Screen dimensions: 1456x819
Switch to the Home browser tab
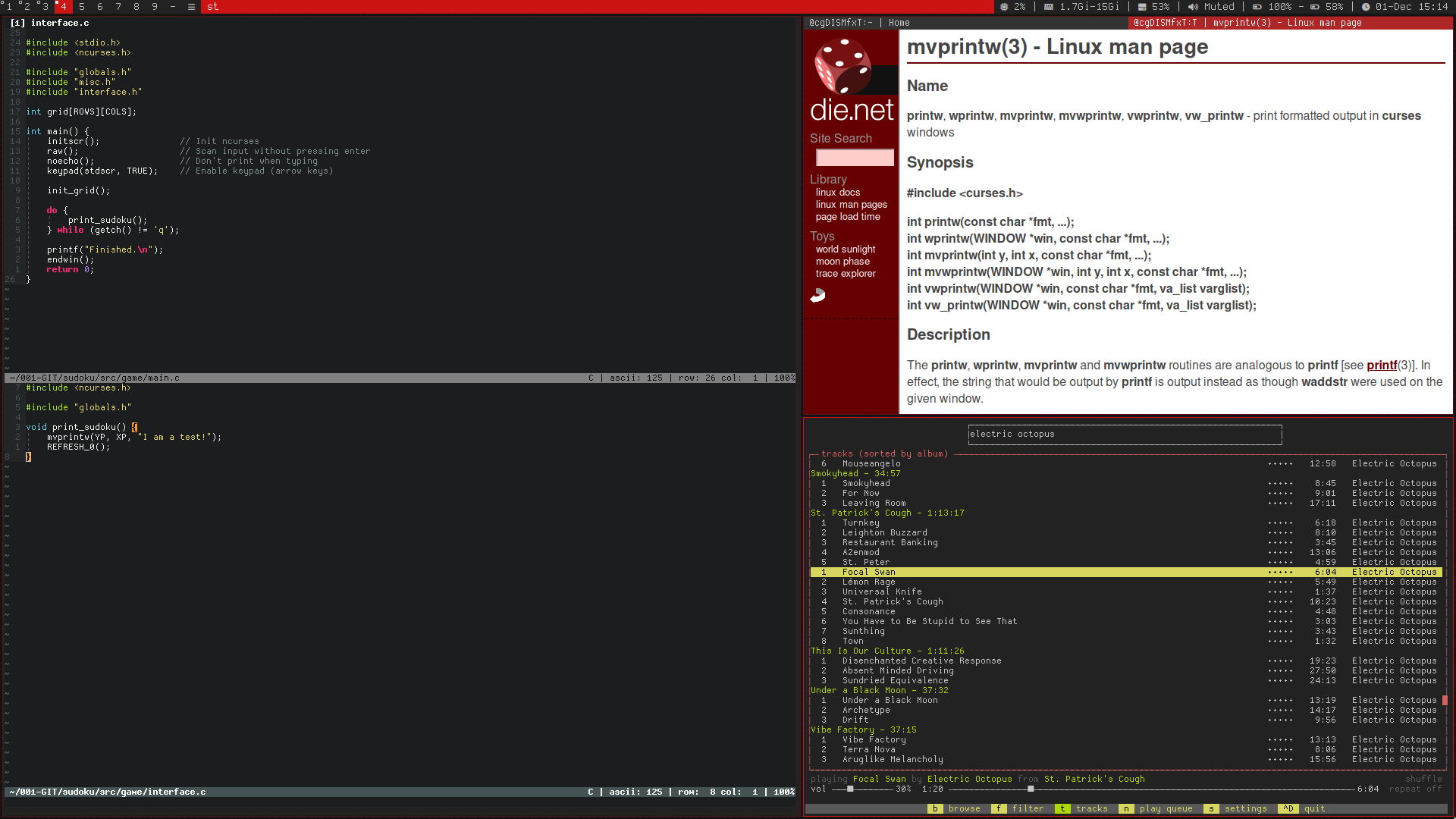(x=899, y=22)
